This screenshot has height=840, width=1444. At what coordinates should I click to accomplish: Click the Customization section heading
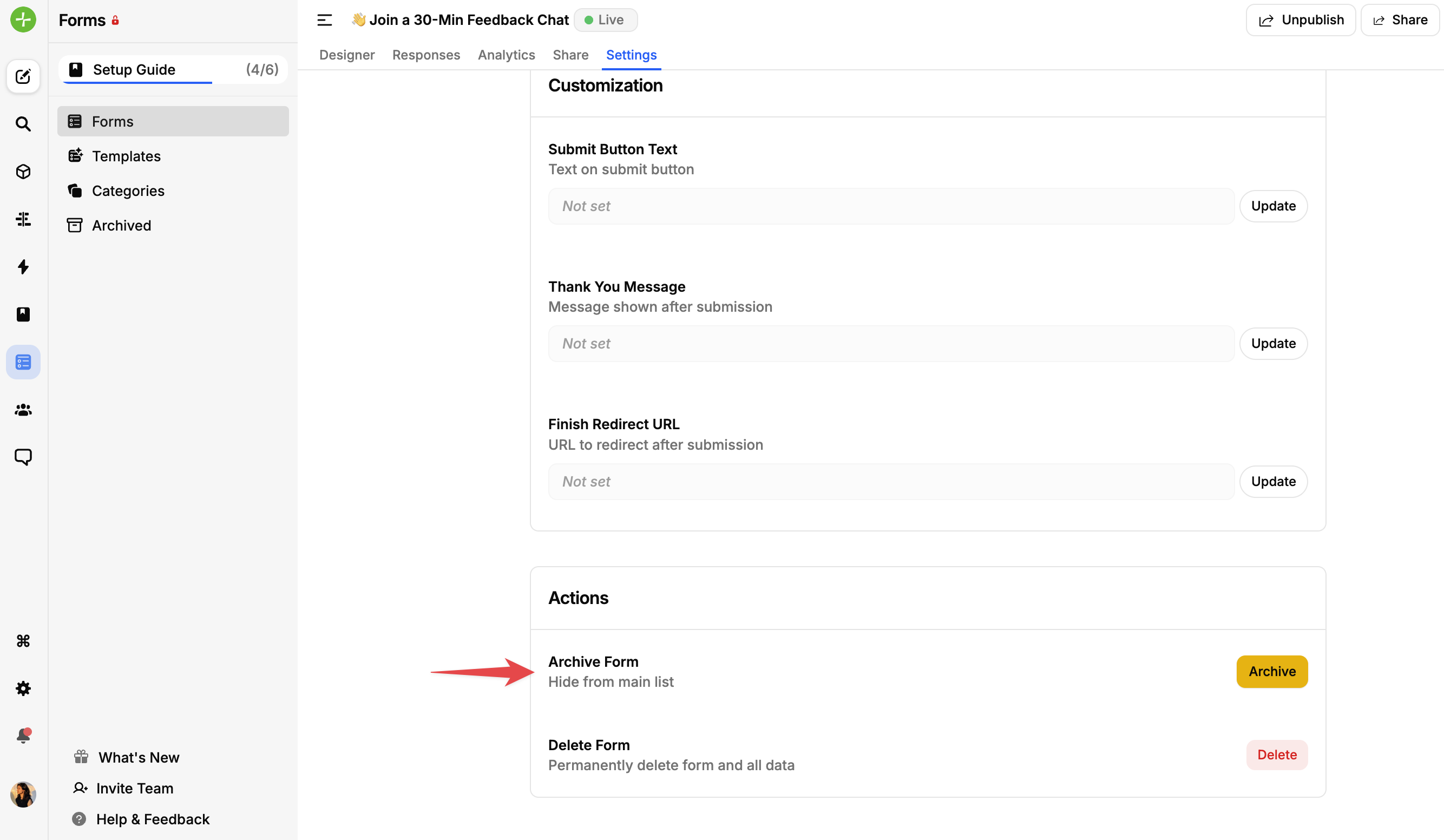point(606,86)
